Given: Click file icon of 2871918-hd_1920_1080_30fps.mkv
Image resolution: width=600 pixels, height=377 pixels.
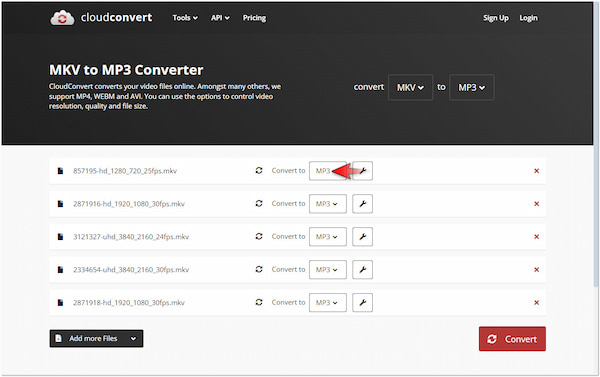Looking at the screenshot, I should pos(60,302).
